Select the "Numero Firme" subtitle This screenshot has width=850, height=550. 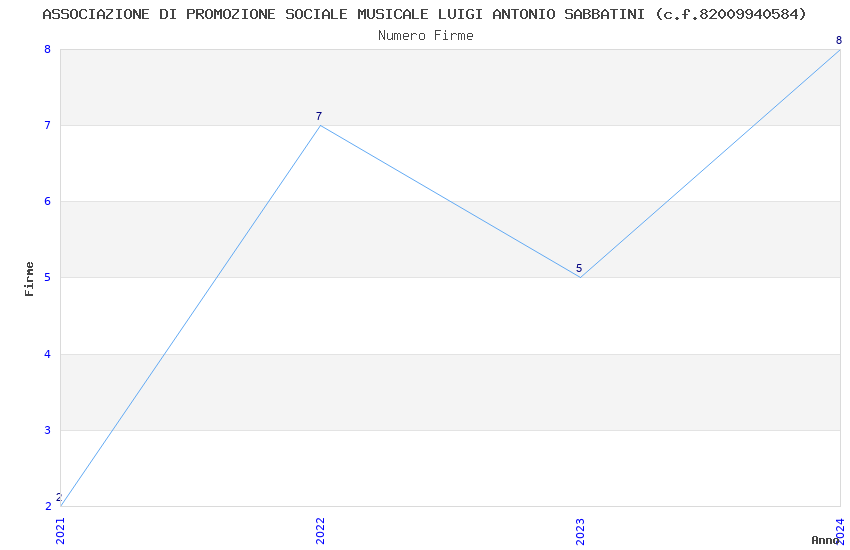(x=425, y=35)
